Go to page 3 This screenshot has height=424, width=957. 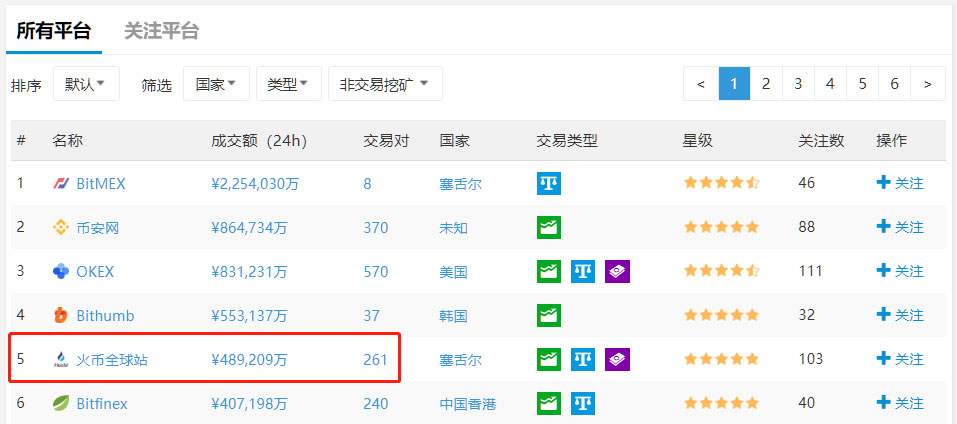click(798, 84)
